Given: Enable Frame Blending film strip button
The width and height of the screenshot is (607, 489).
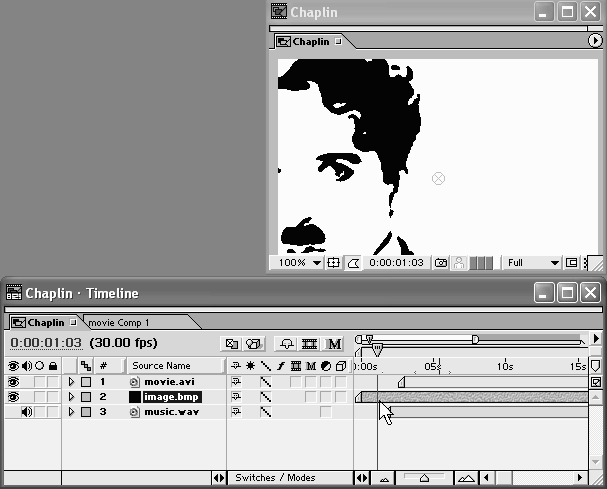Looking at the screenshot, I should pos(310,344).
